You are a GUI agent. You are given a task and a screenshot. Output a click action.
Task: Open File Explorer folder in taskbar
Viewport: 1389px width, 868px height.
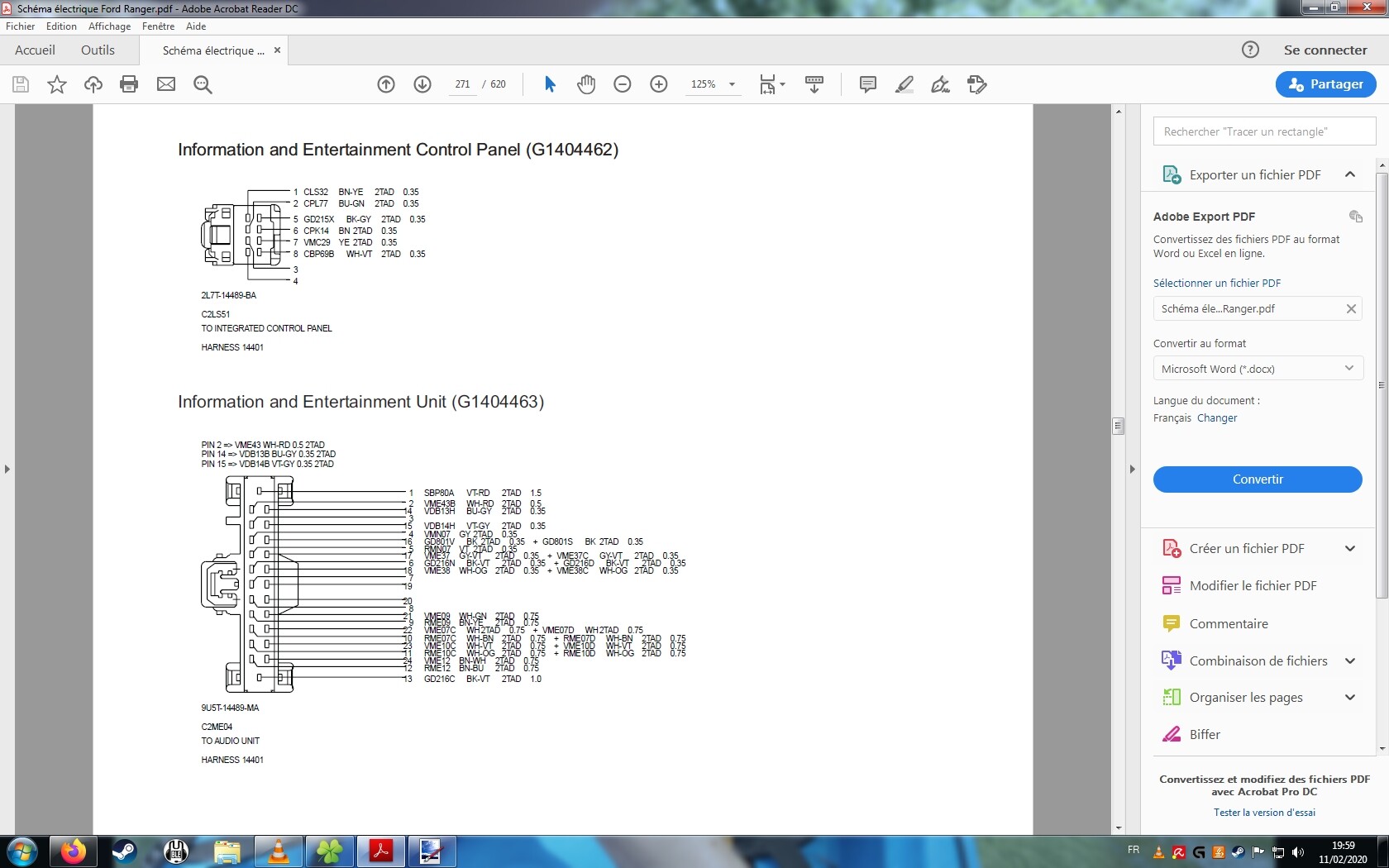[227, 851]
